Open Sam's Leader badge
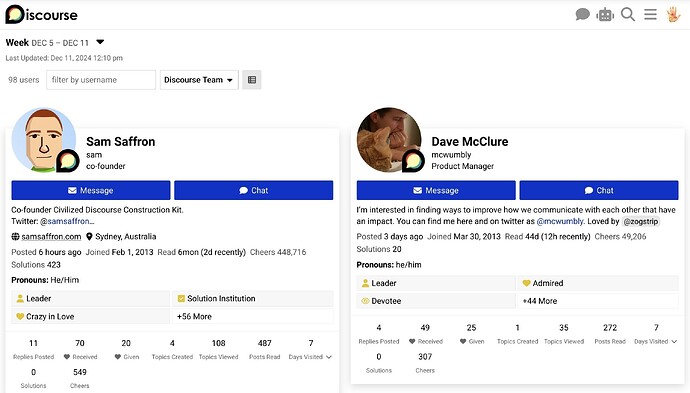 point(91,298)
